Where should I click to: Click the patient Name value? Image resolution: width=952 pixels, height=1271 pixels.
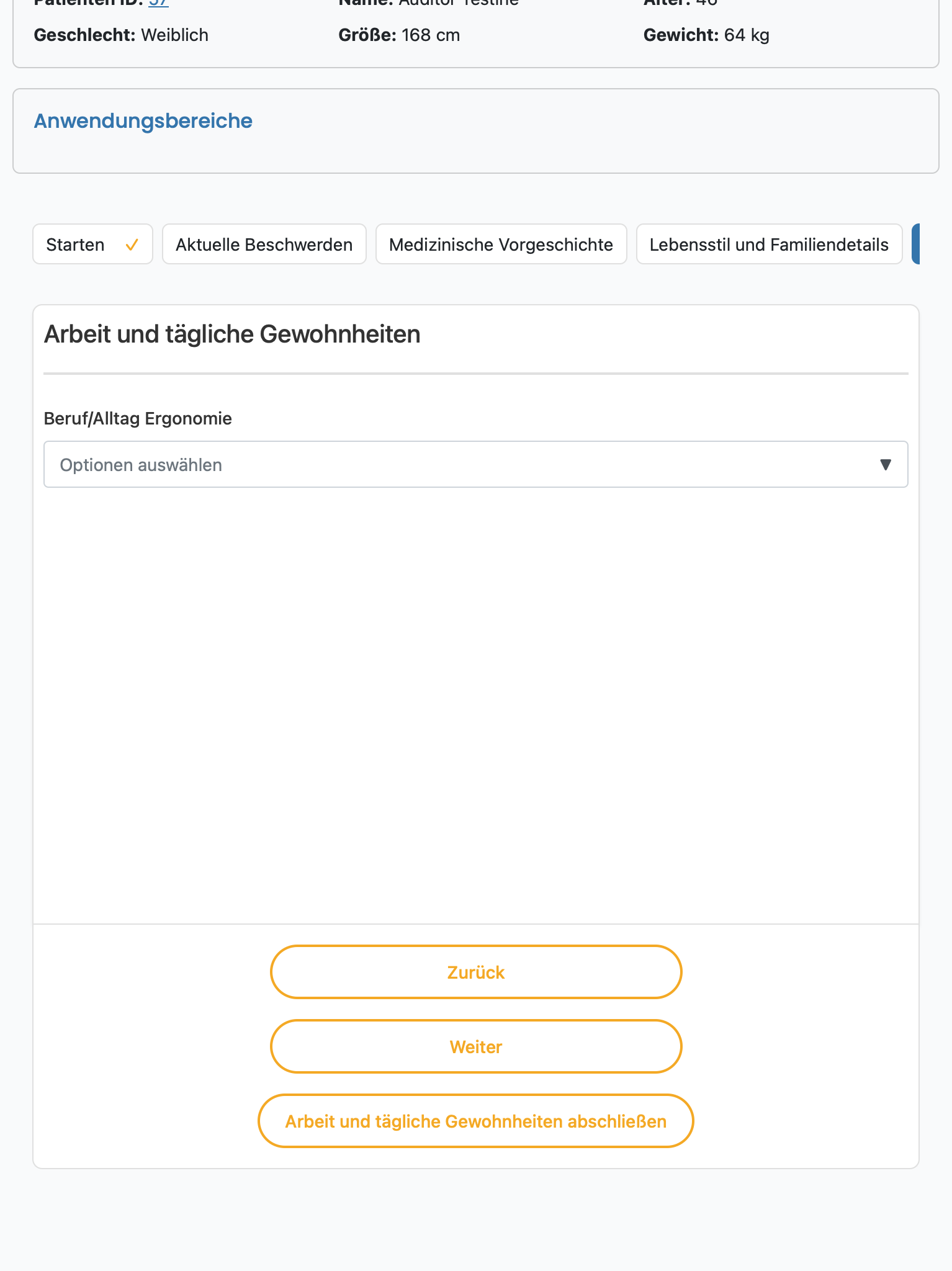pyautogui.click(x=459, y=3)
